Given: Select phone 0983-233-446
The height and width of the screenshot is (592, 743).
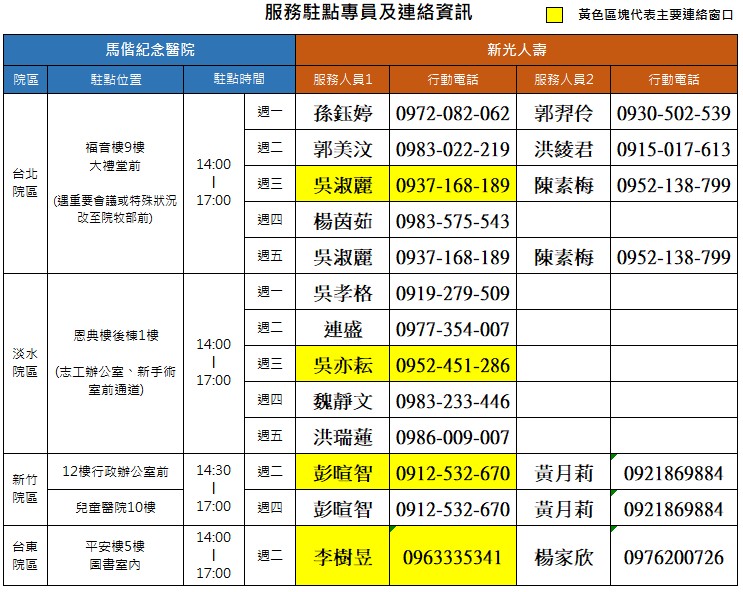Looking at the screenshot, I should [453, 401].
